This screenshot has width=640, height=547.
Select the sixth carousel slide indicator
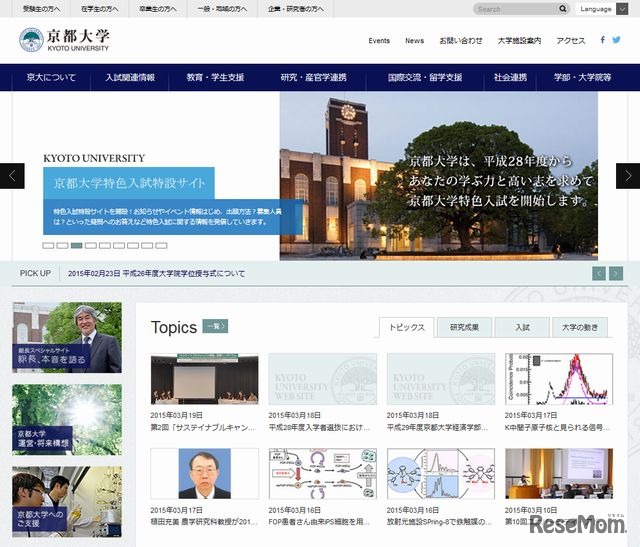pyautogui.click(x=119, y=246)
